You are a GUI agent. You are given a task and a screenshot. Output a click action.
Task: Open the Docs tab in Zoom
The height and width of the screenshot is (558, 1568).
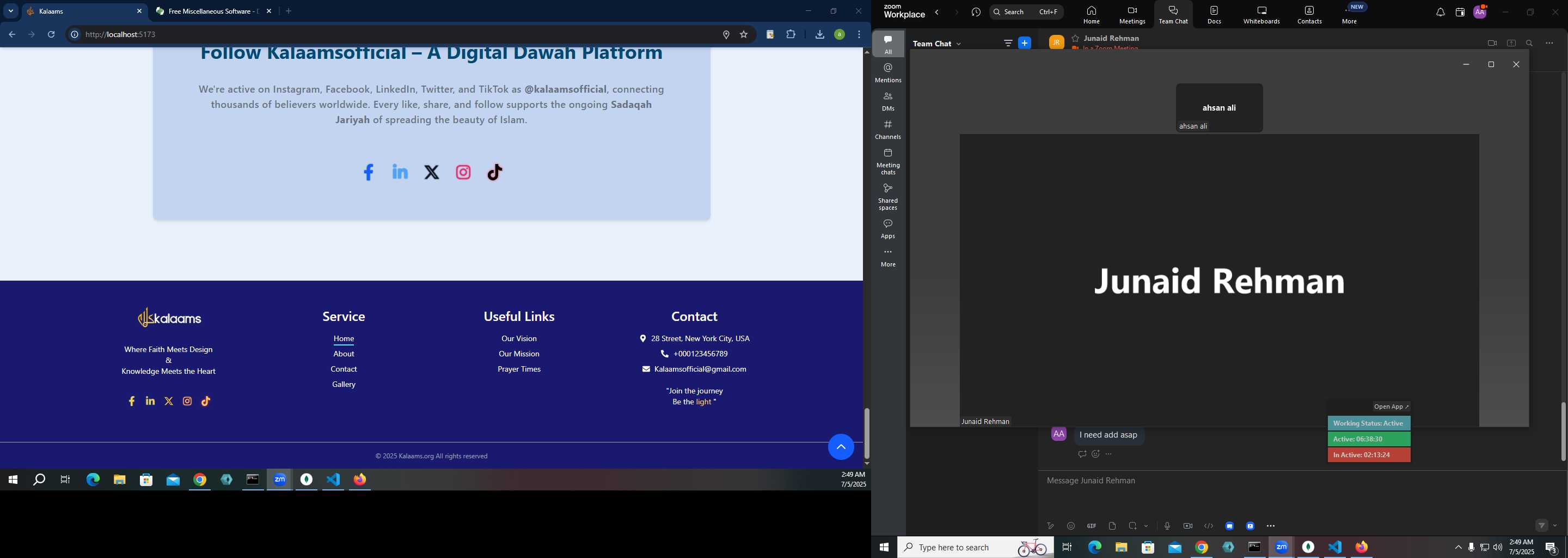1214,15
